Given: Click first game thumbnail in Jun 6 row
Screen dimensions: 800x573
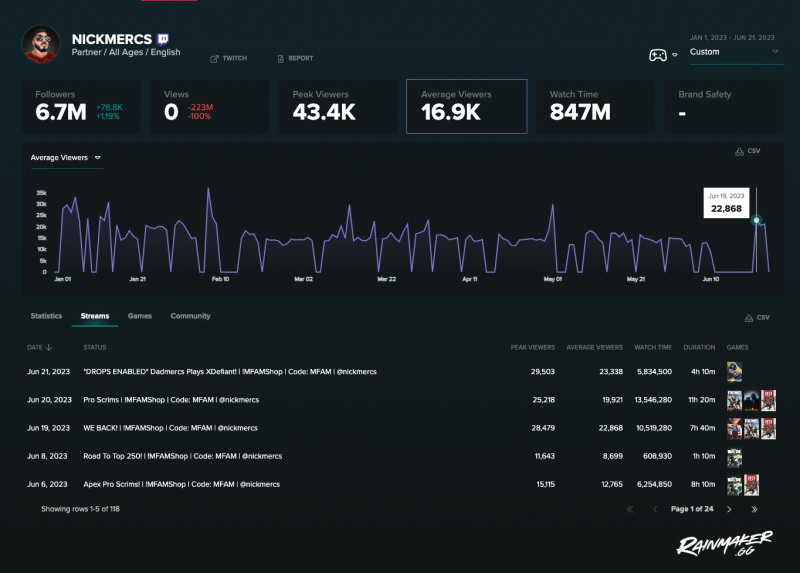Looking at the screenshot, I should coord(734,485).
